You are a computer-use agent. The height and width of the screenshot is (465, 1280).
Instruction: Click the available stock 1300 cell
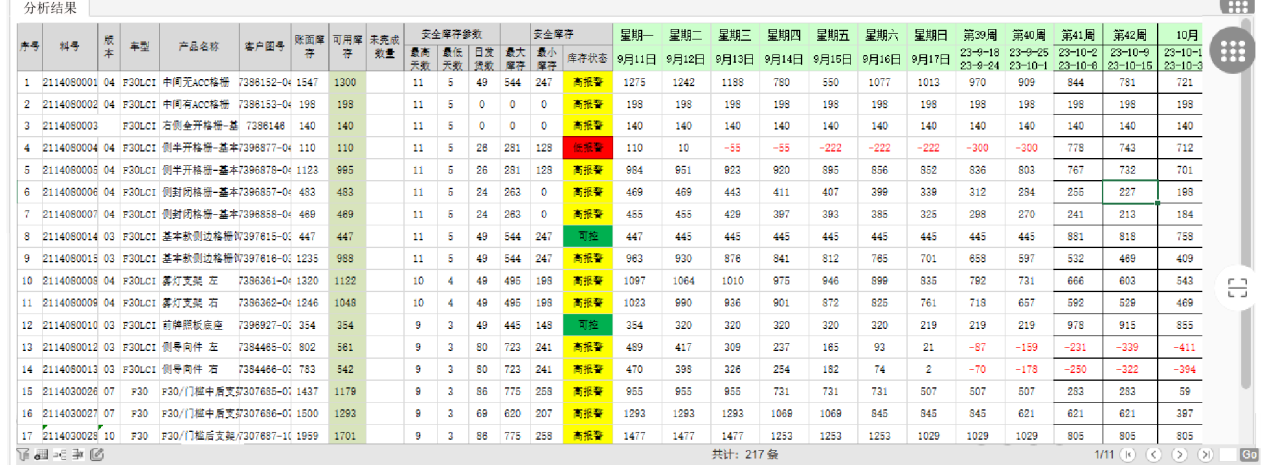click(x=347, y=81)
